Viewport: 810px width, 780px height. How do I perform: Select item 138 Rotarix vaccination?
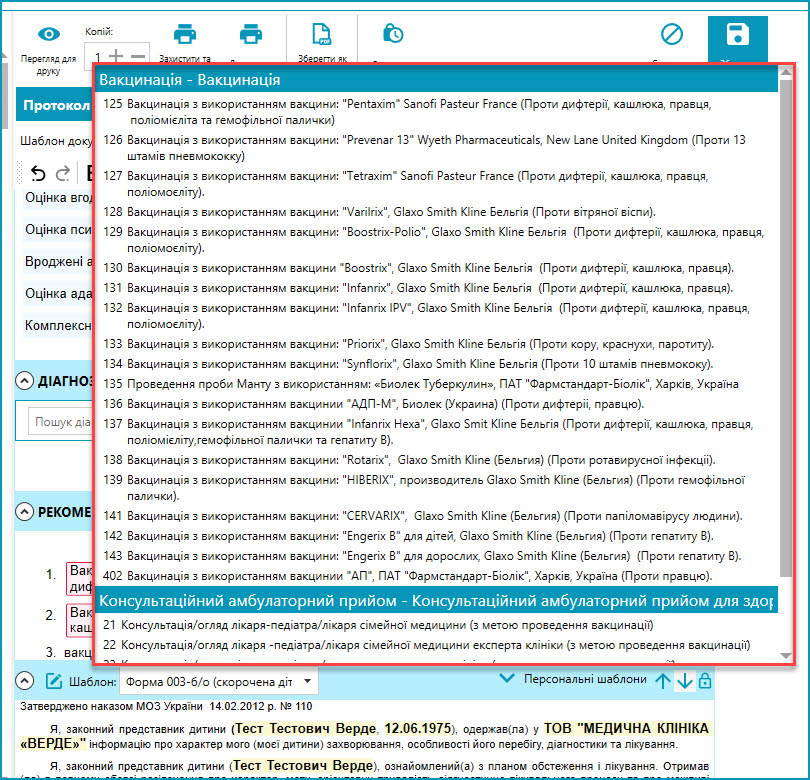437,460
